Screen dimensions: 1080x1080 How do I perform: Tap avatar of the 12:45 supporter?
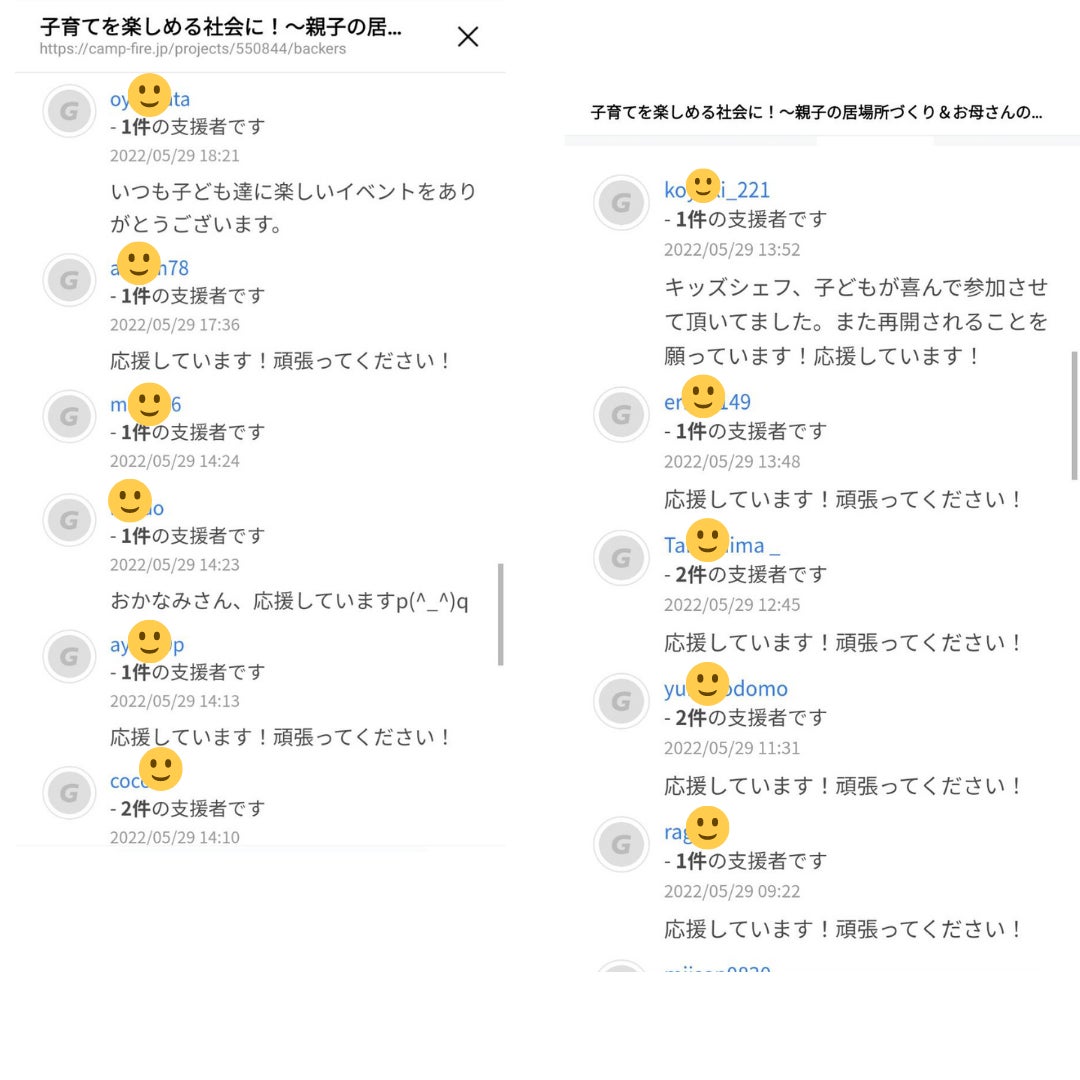point(621,558)
